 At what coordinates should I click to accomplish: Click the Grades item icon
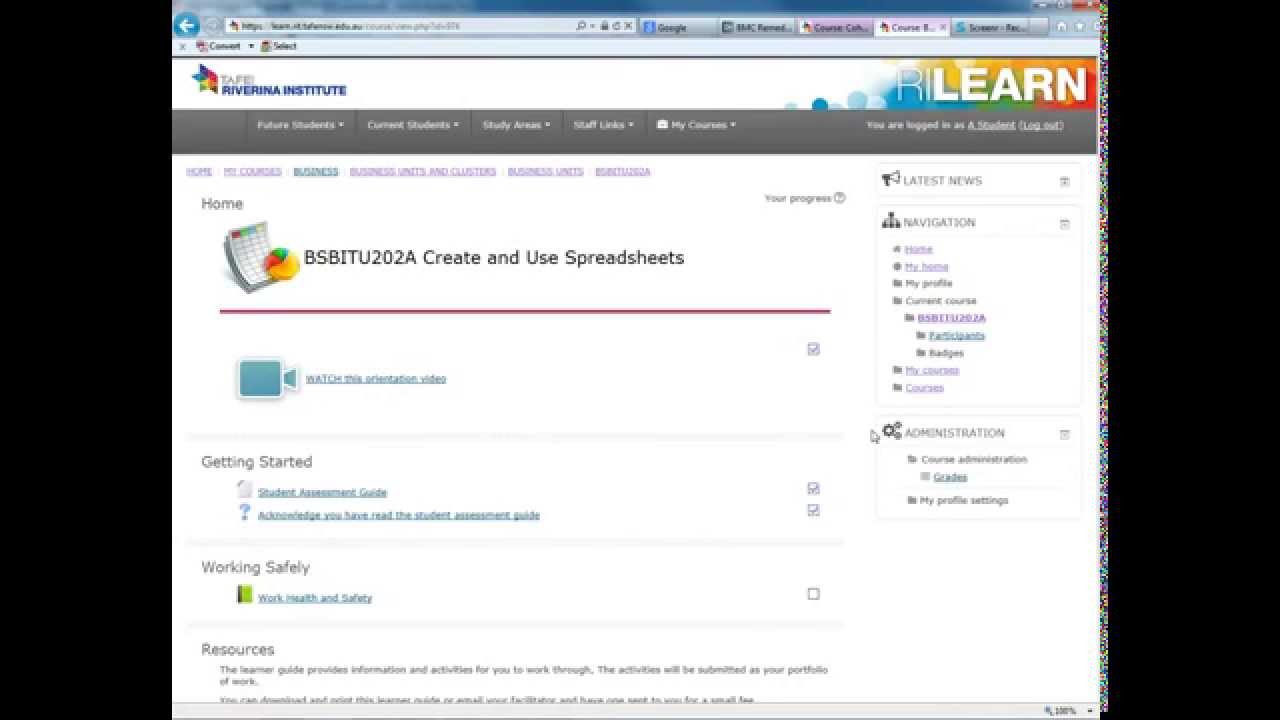pos(926,477)
